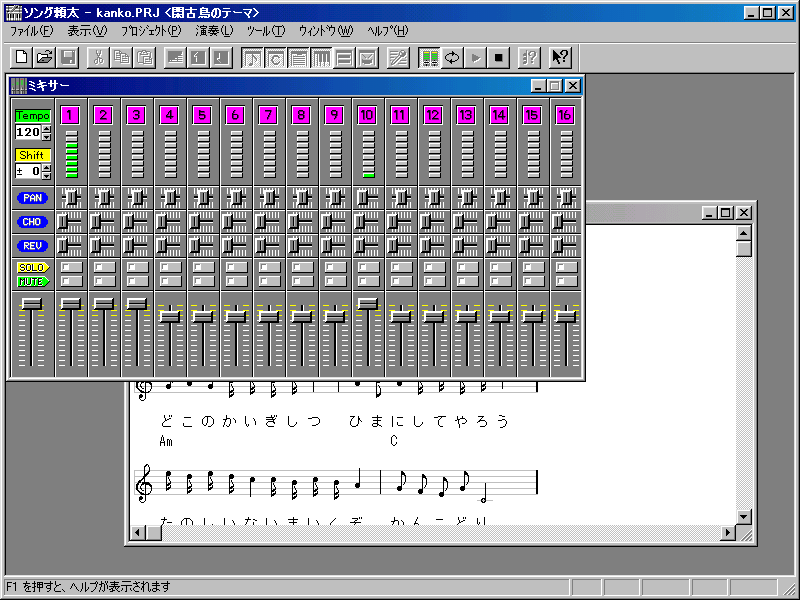Image resolution: width=800 pixels, height=600 pixels.
Task: Toggle MUTE for channel 1
Action: (71, 281)
